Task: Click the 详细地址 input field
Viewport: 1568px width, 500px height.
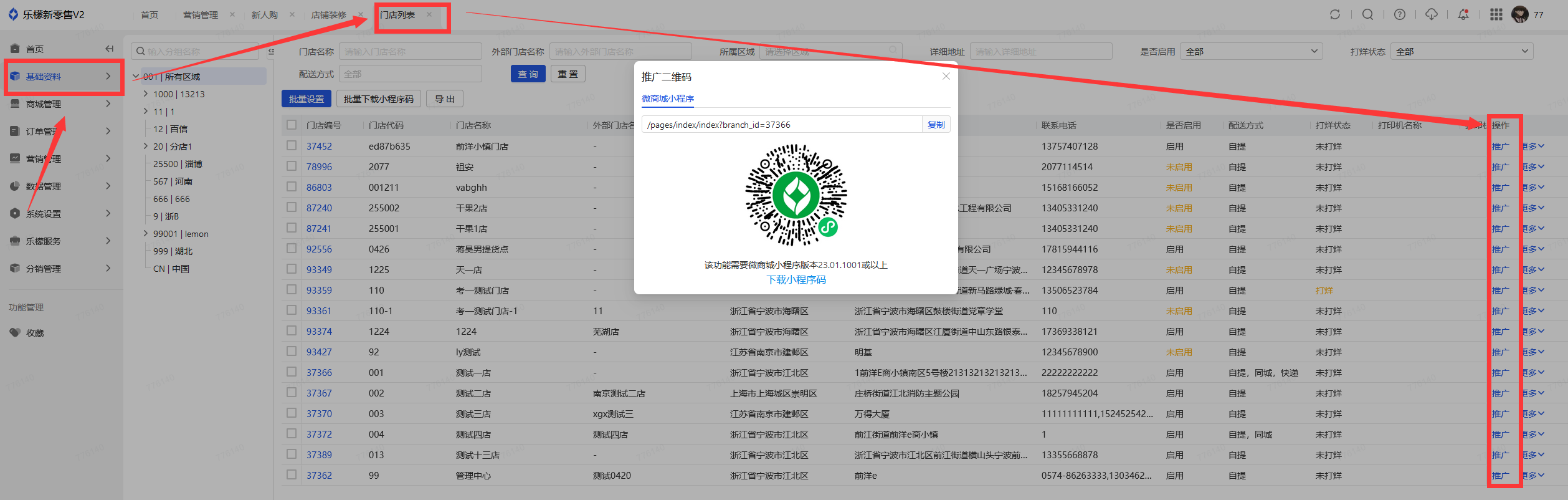Action: pyautogui.click(x=1041, y=51)
